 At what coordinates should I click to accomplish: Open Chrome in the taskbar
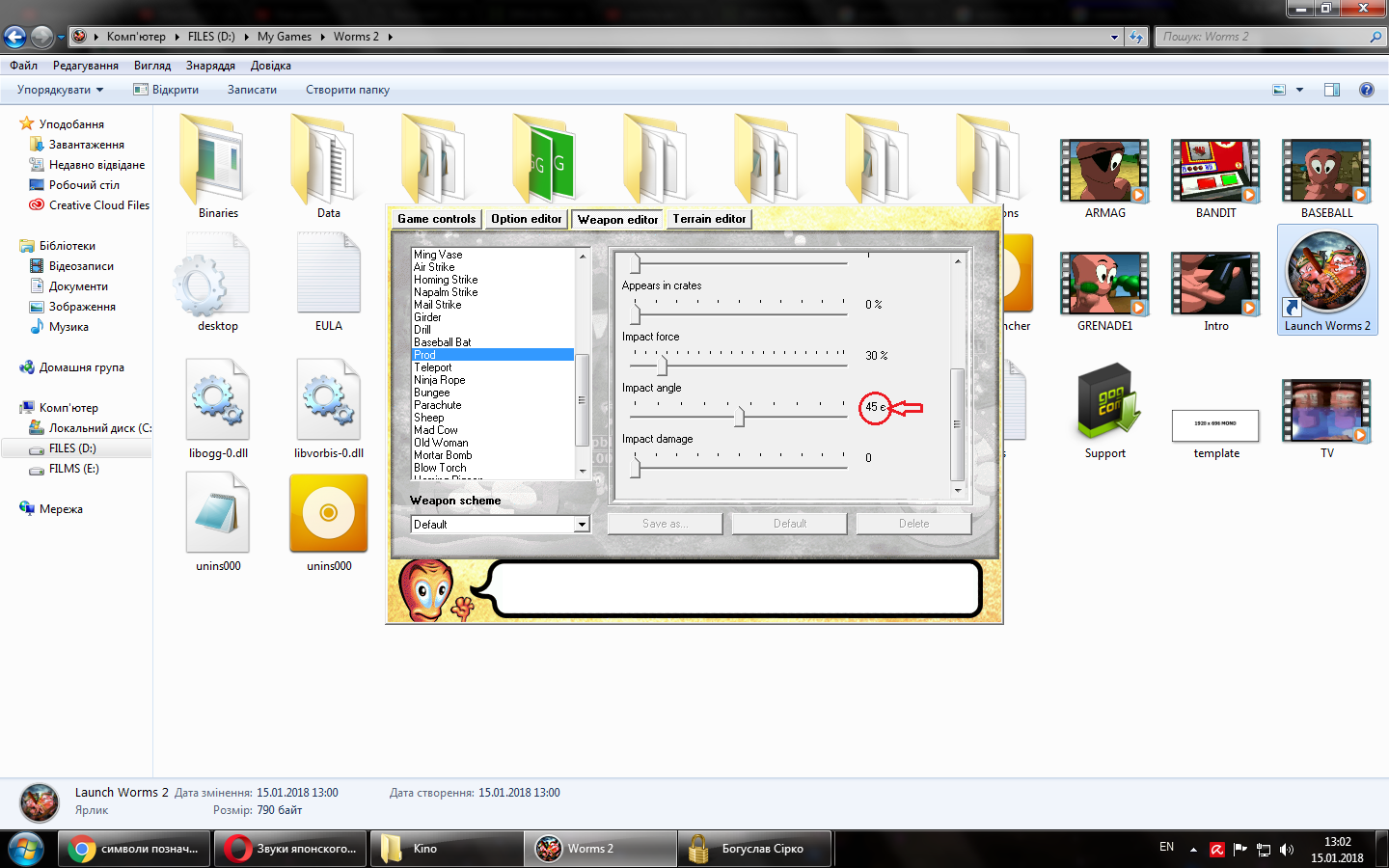[x=134, y=849]
